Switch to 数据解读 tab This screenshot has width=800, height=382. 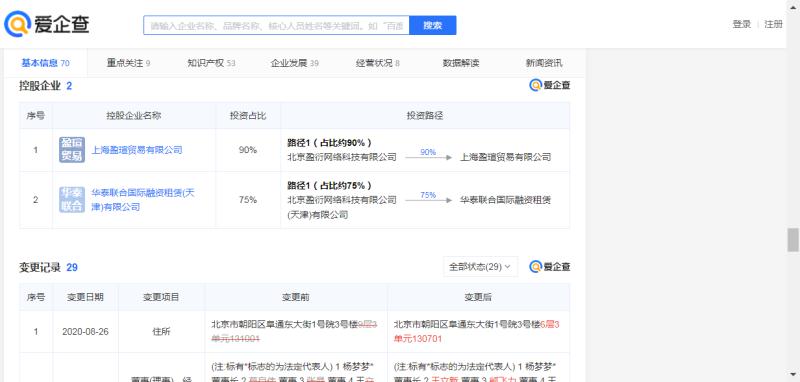[x=461, y=63]
